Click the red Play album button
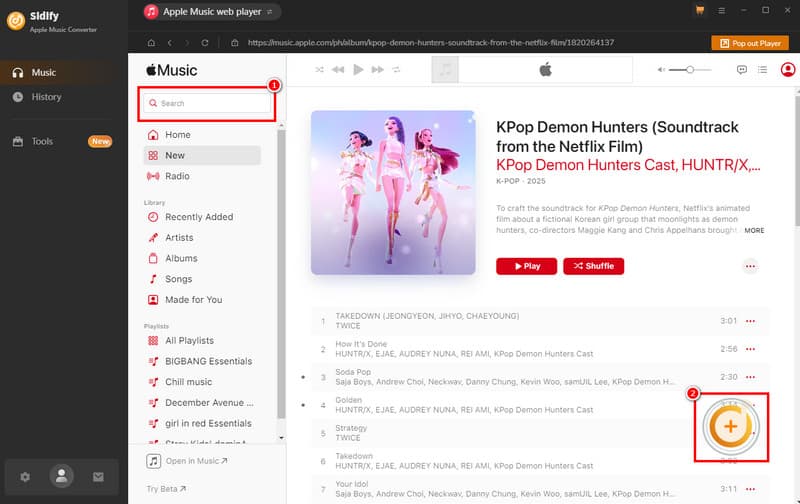800x504 pixels. (527, 266)
